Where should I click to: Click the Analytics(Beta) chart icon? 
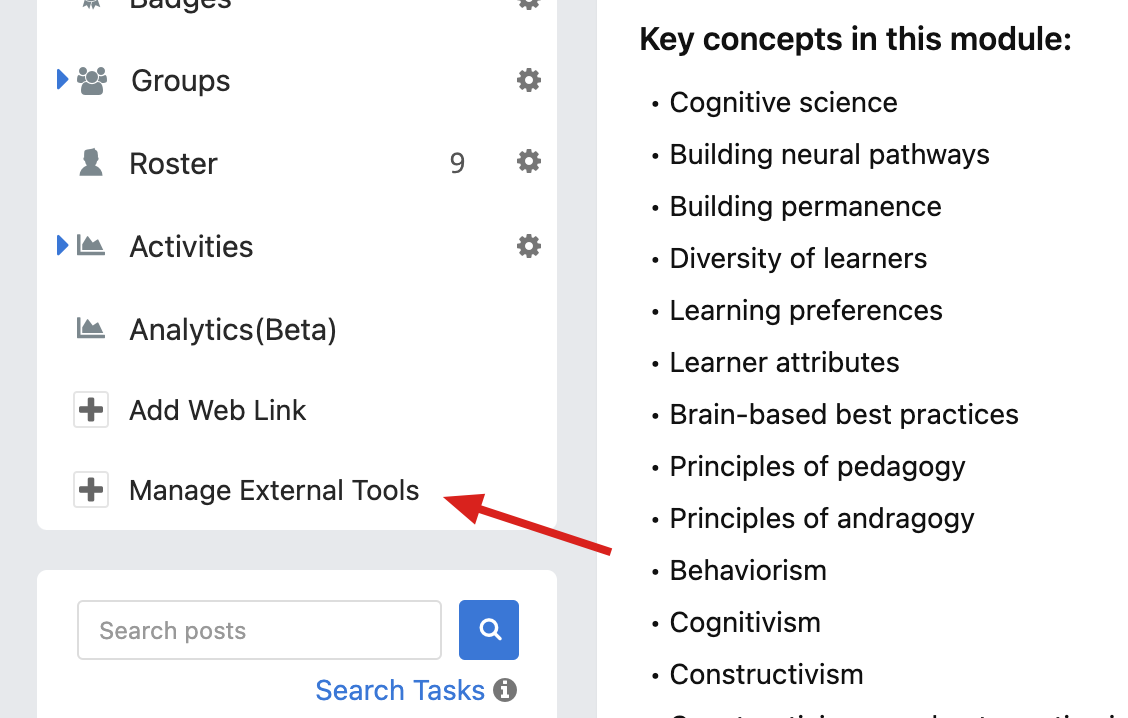(x=91, y=329)
